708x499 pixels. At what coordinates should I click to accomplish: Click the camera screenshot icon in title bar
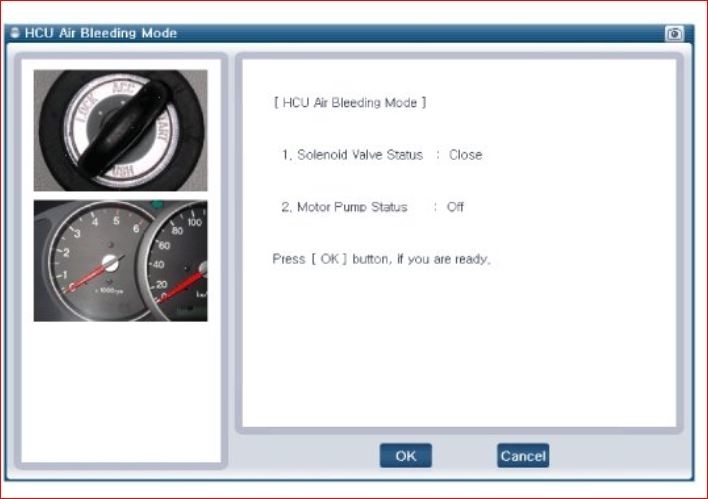(x=674, y=33)
